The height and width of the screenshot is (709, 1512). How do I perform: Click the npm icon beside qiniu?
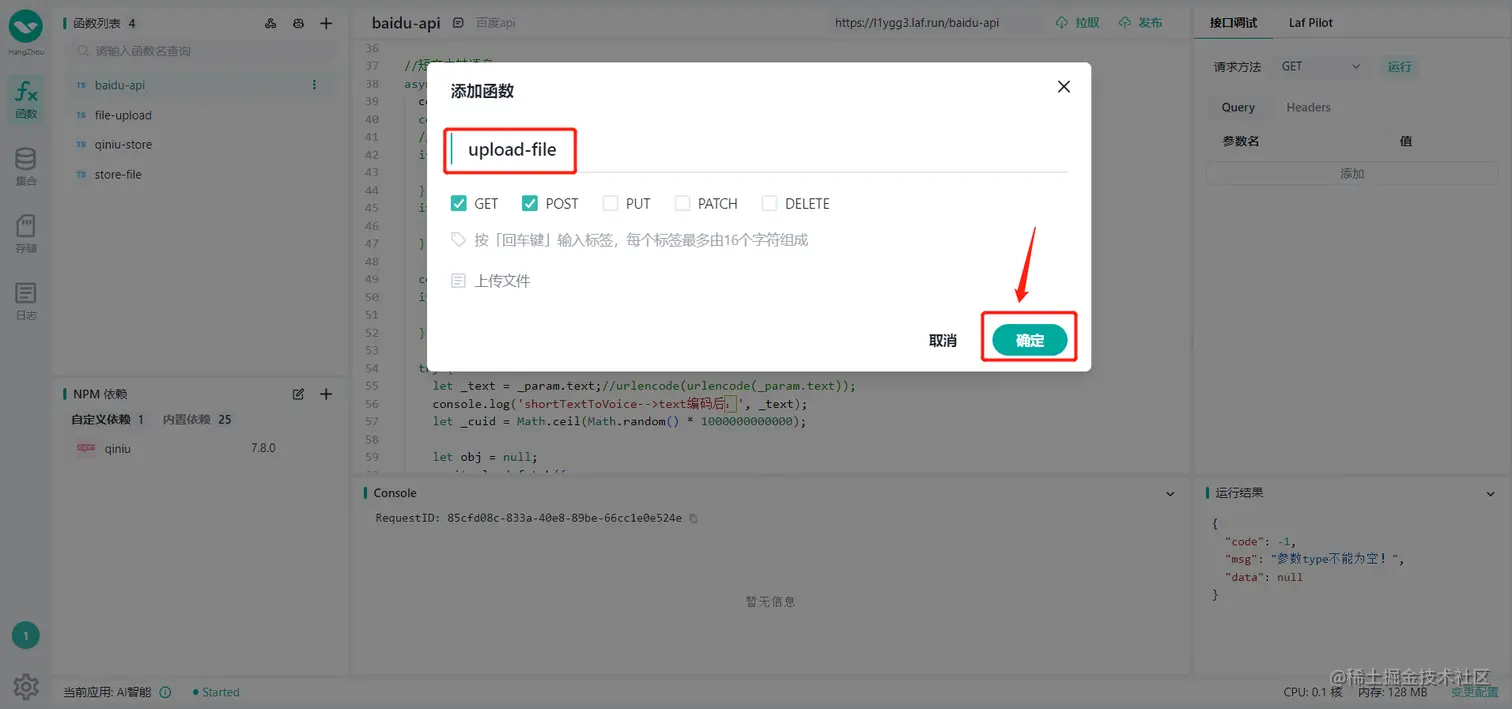coord(86,449)
